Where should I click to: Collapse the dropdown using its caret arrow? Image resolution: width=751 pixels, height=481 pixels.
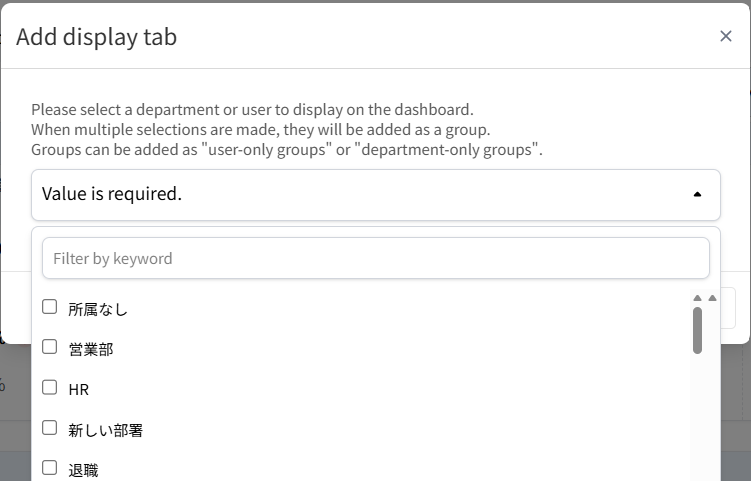click(x=698, y=195)
